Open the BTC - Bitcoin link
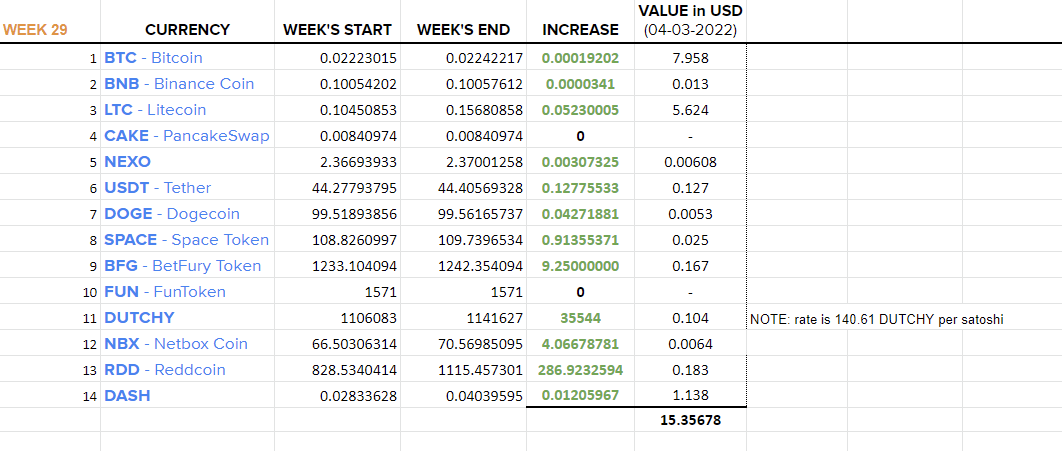This screenshot has width=1062, height=451. click(153, 58)
